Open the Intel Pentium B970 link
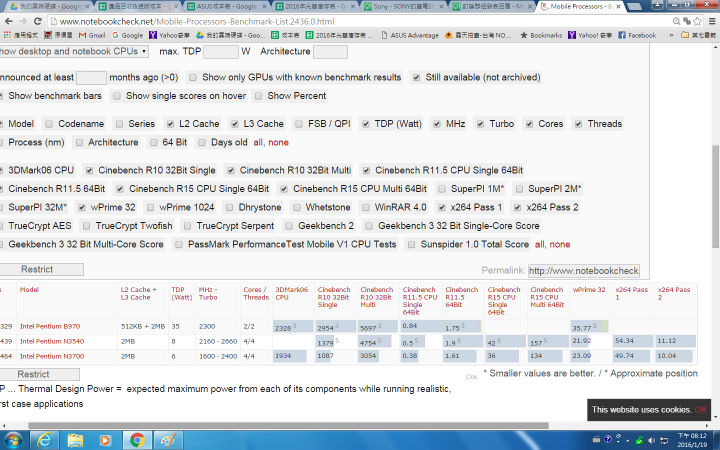Image resolution: width=720 pixels, height=450 pixels. (x=50, y=326)
